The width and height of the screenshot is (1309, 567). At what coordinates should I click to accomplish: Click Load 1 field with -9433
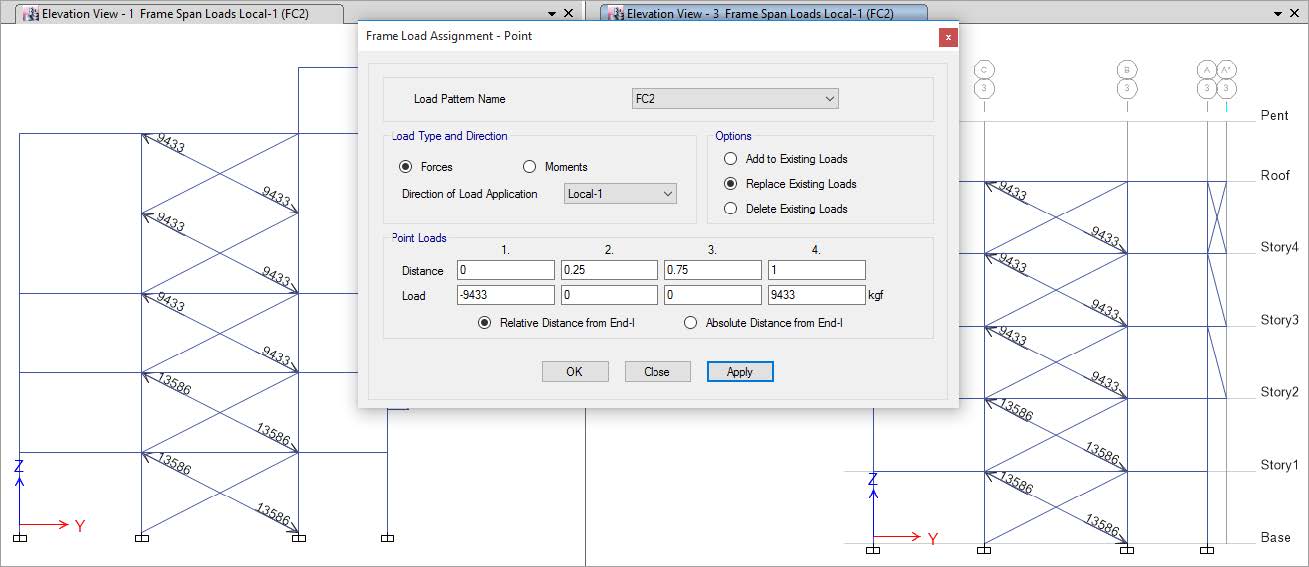tap(506, 295)
